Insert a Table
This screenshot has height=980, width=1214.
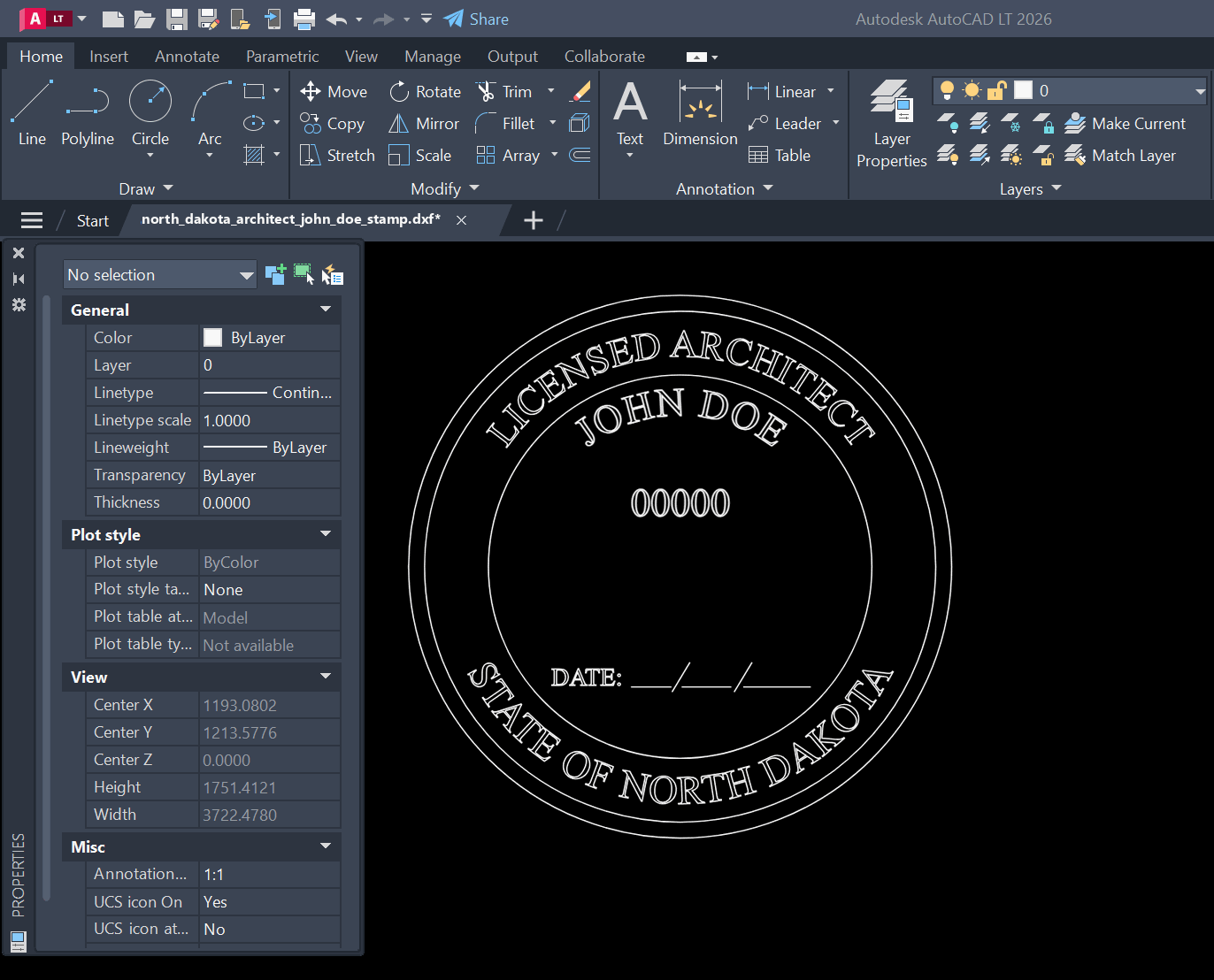pyautogui.click(x=780, y=156)
